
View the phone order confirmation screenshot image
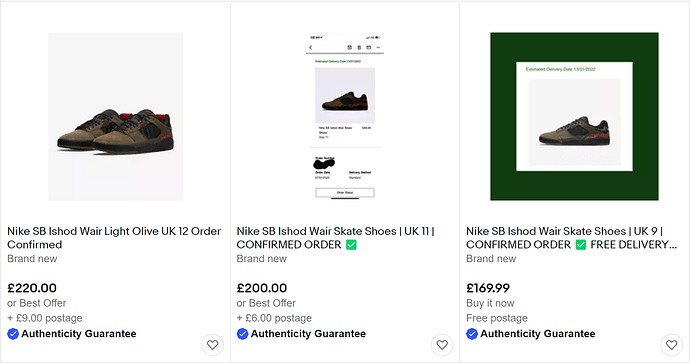pos(345,116)
